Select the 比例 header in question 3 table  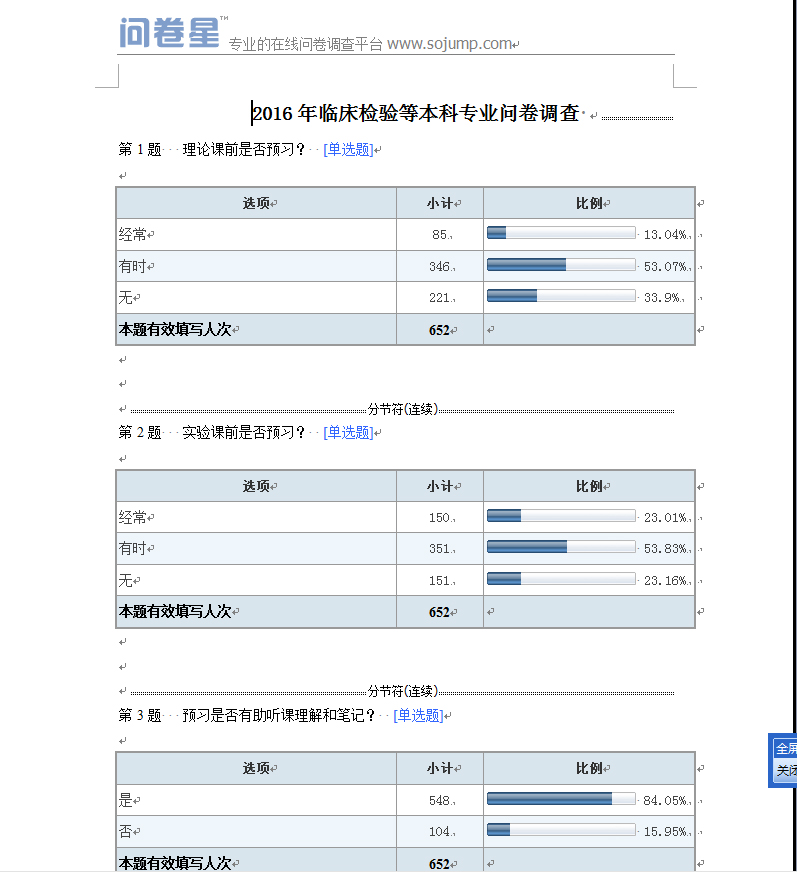click(x=589, y=768)
